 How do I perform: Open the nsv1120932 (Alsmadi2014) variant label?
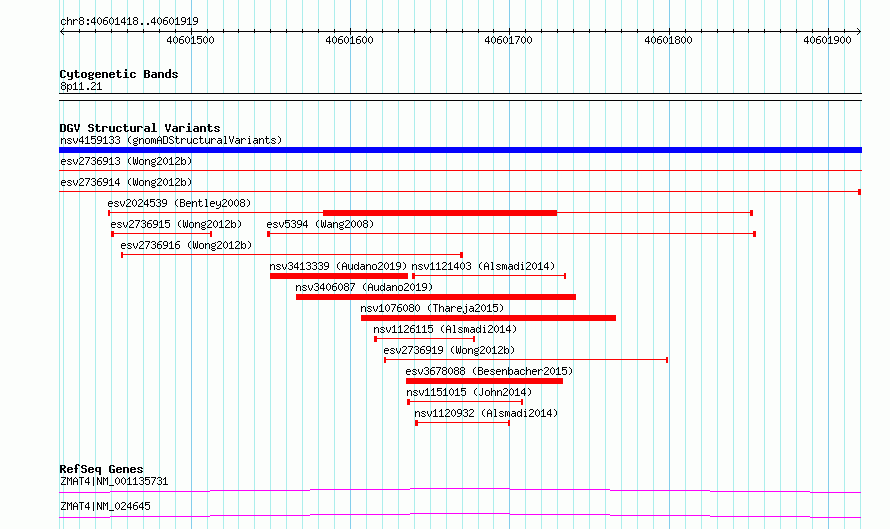486,413
